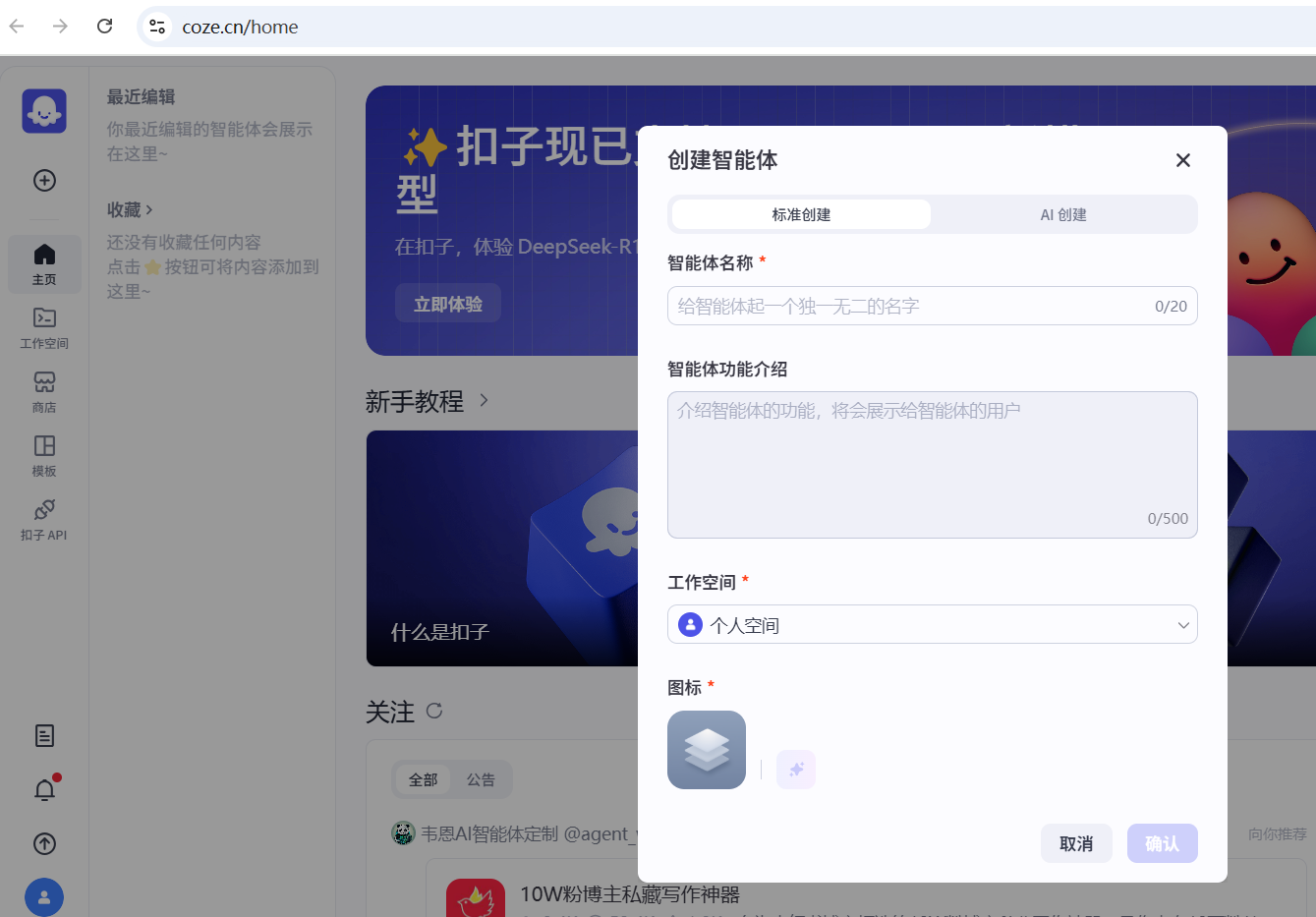This screenshot has height=917, width=1316.
Task: Open 工作空间 workspace in the sidebar
Action: pyautogui.click(x=44, y=328)
